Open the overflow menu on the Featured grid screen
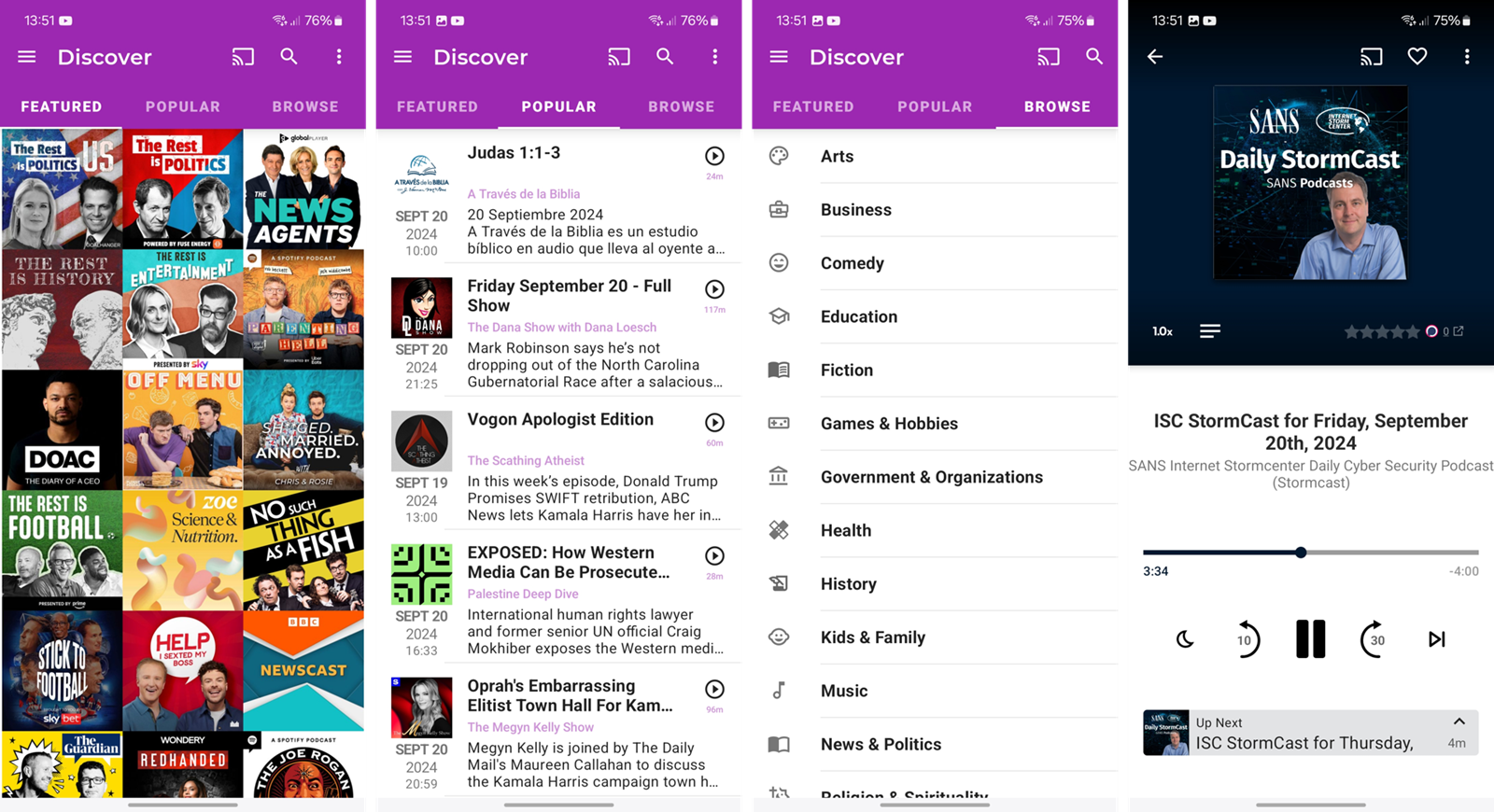Screen dimensions: 1494x812 click(x=339, y=57)
